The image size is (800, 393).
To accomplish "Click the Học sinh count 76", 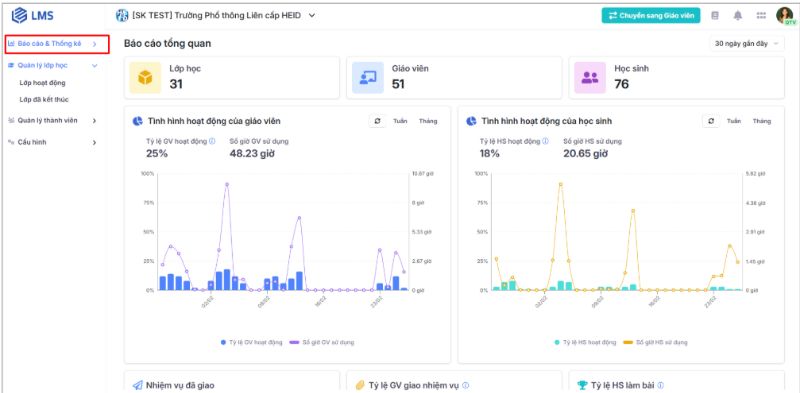I will [621, 84].
